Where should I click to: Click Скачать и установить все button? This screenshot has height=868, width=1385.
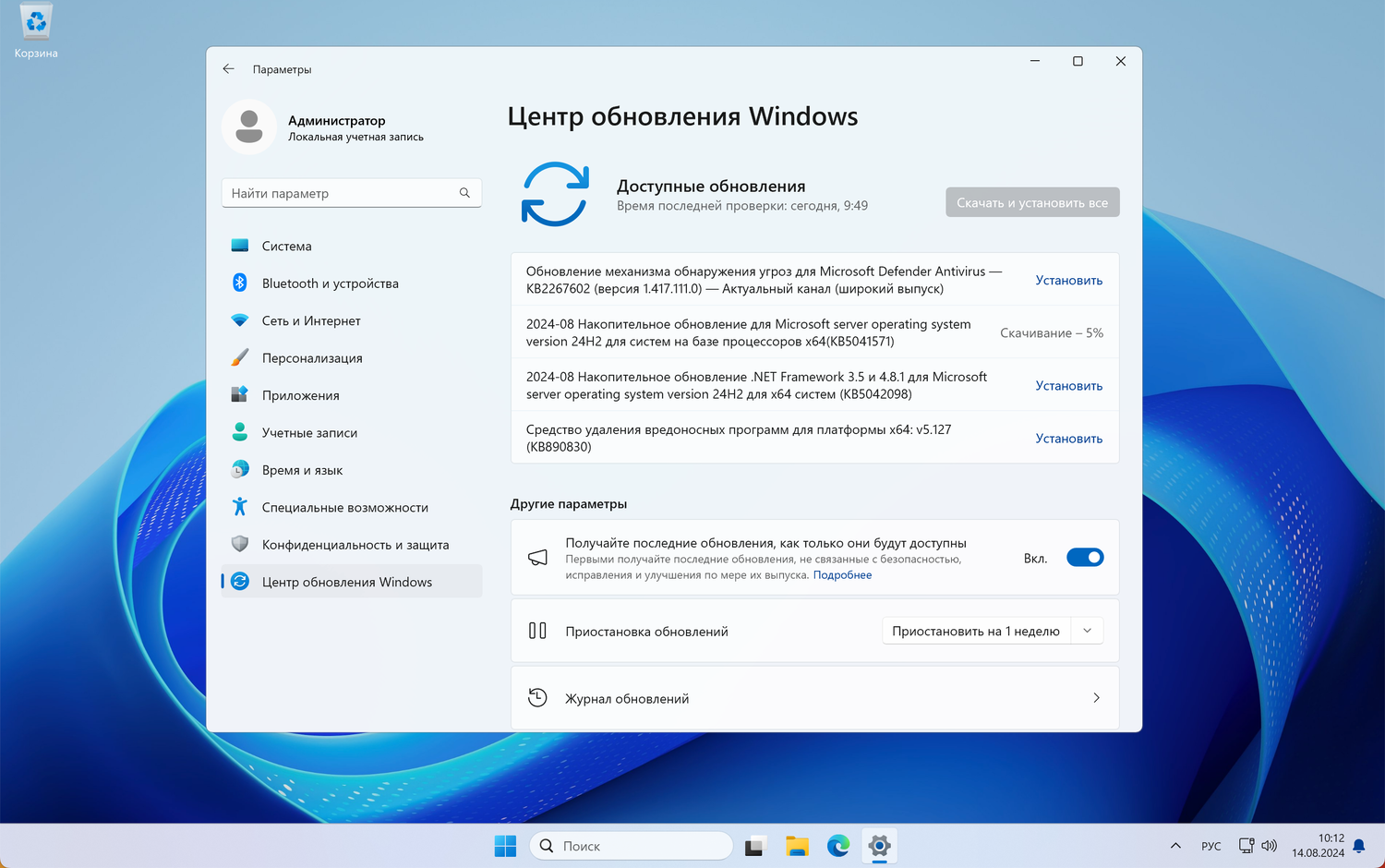[1032, 202]
